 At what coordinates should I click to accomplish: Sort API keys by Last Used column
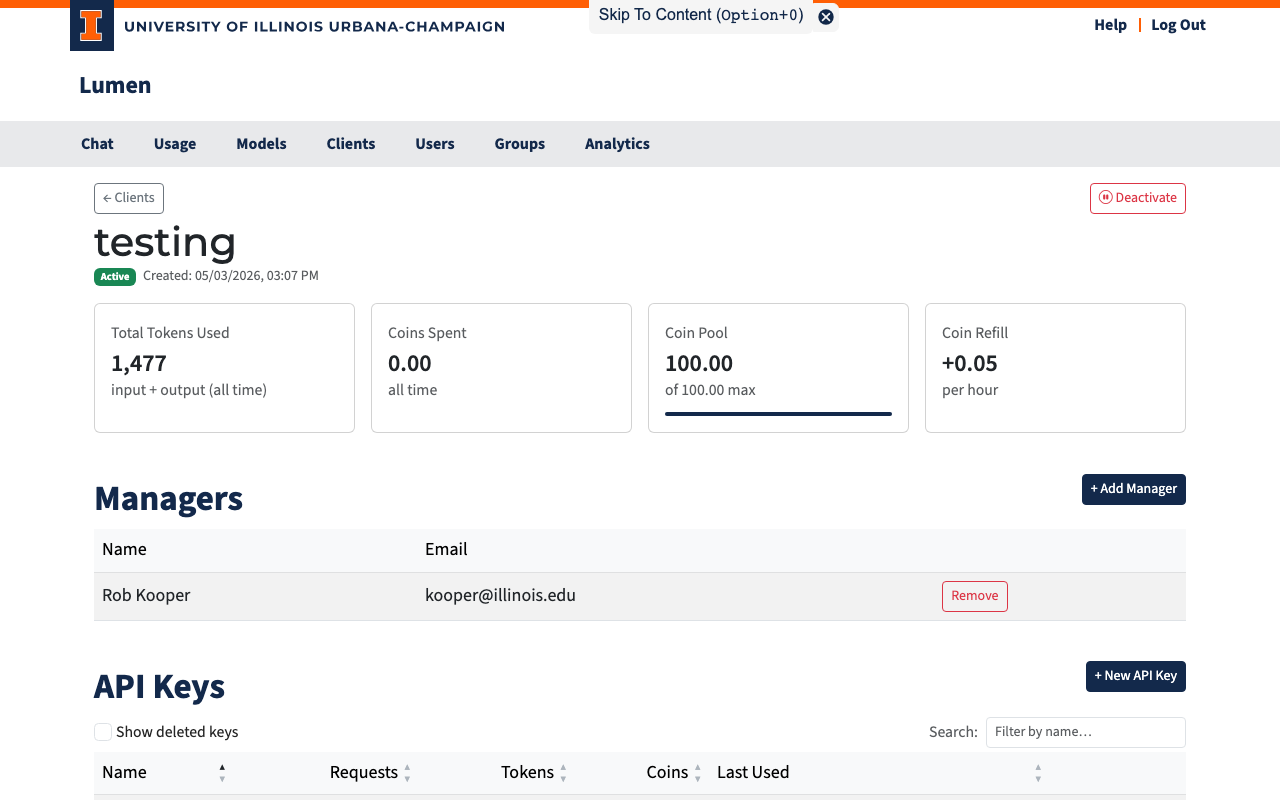pyautogui.click(x=880, y=772)
